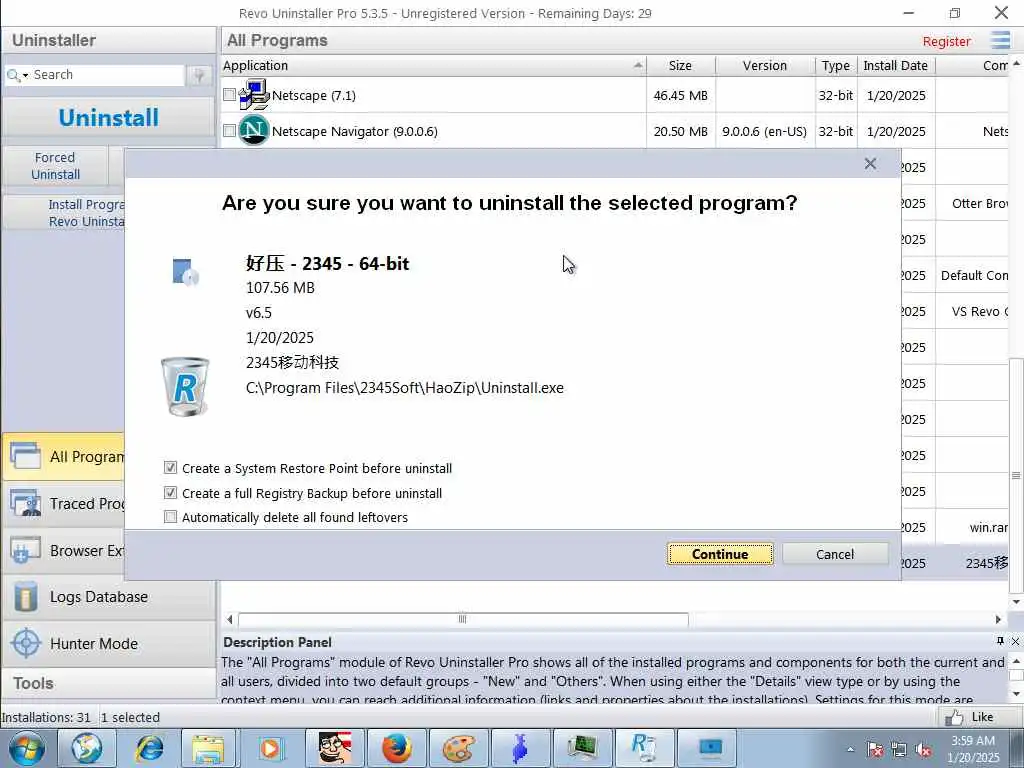
Task: Open the globe browser icon on the taskbar
Action: tap(87, 748)
